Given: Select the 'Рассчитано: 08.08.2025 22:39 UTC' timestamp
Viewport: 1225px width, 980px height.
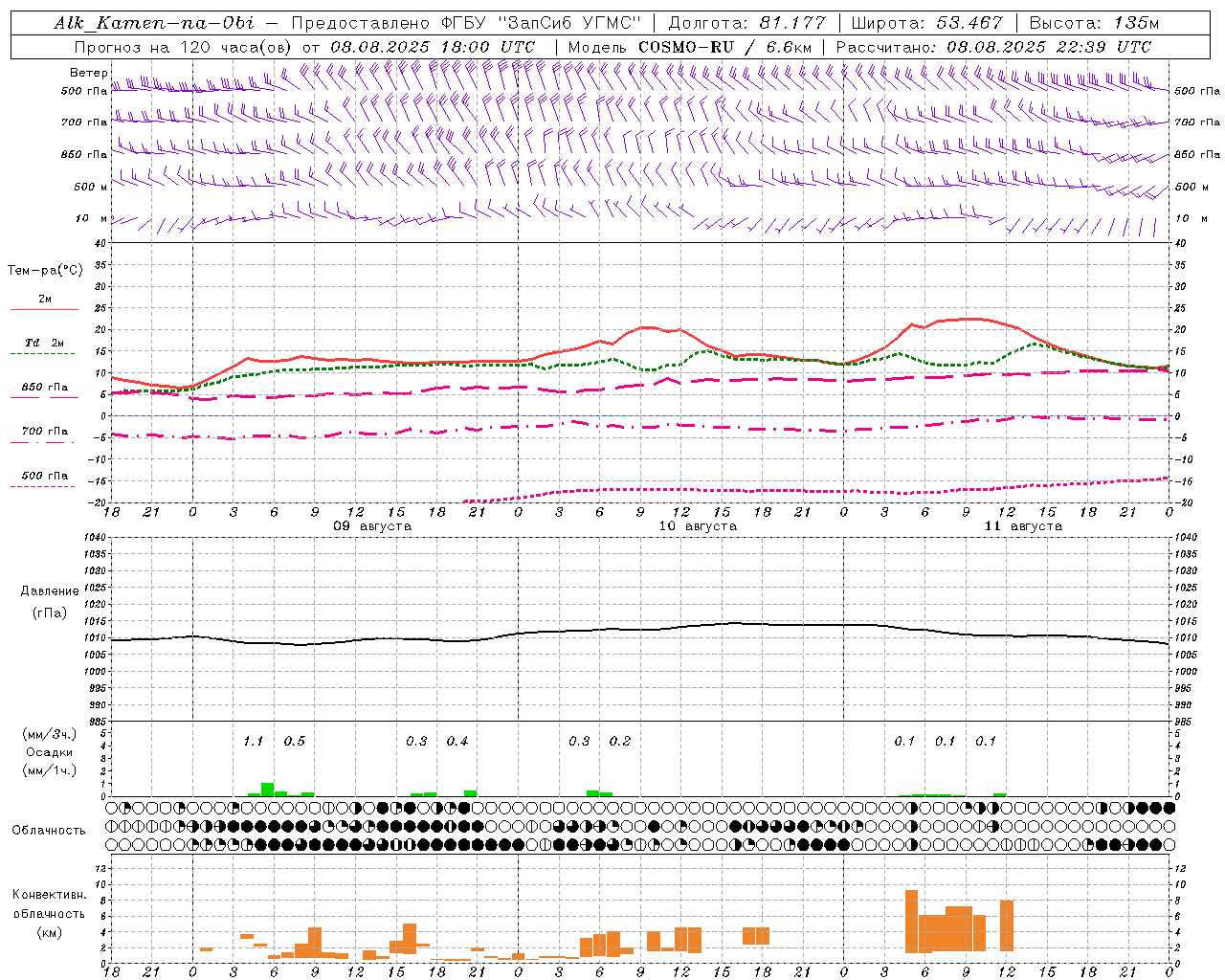Looking at the screenshot, I should tap(993, 47).
